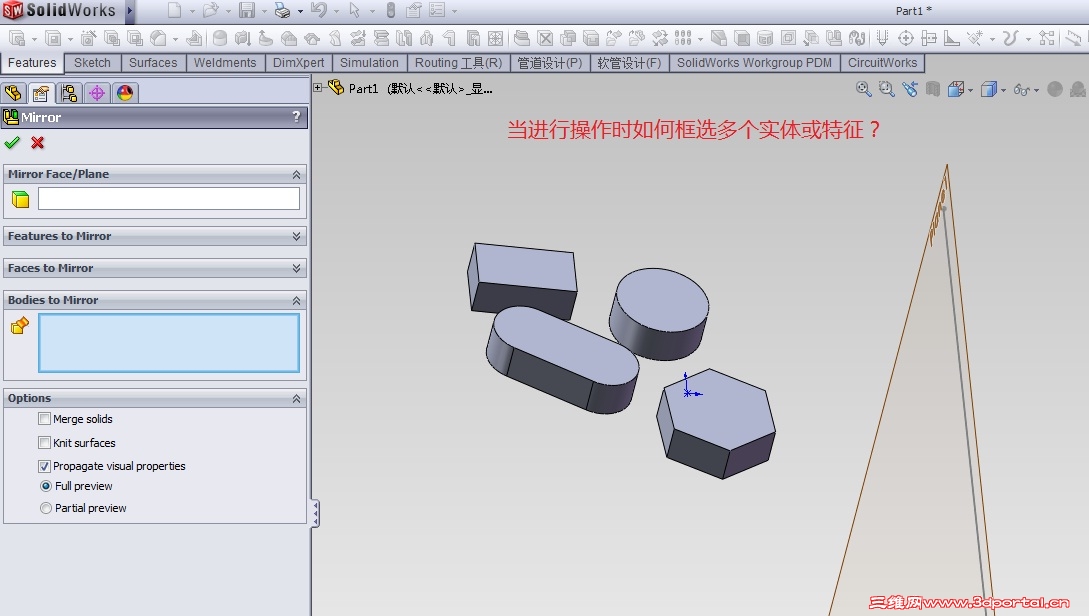The image size is (1089, 616).
Task: Enable Knit surfaces checkbox
Action: pos(44,442)
